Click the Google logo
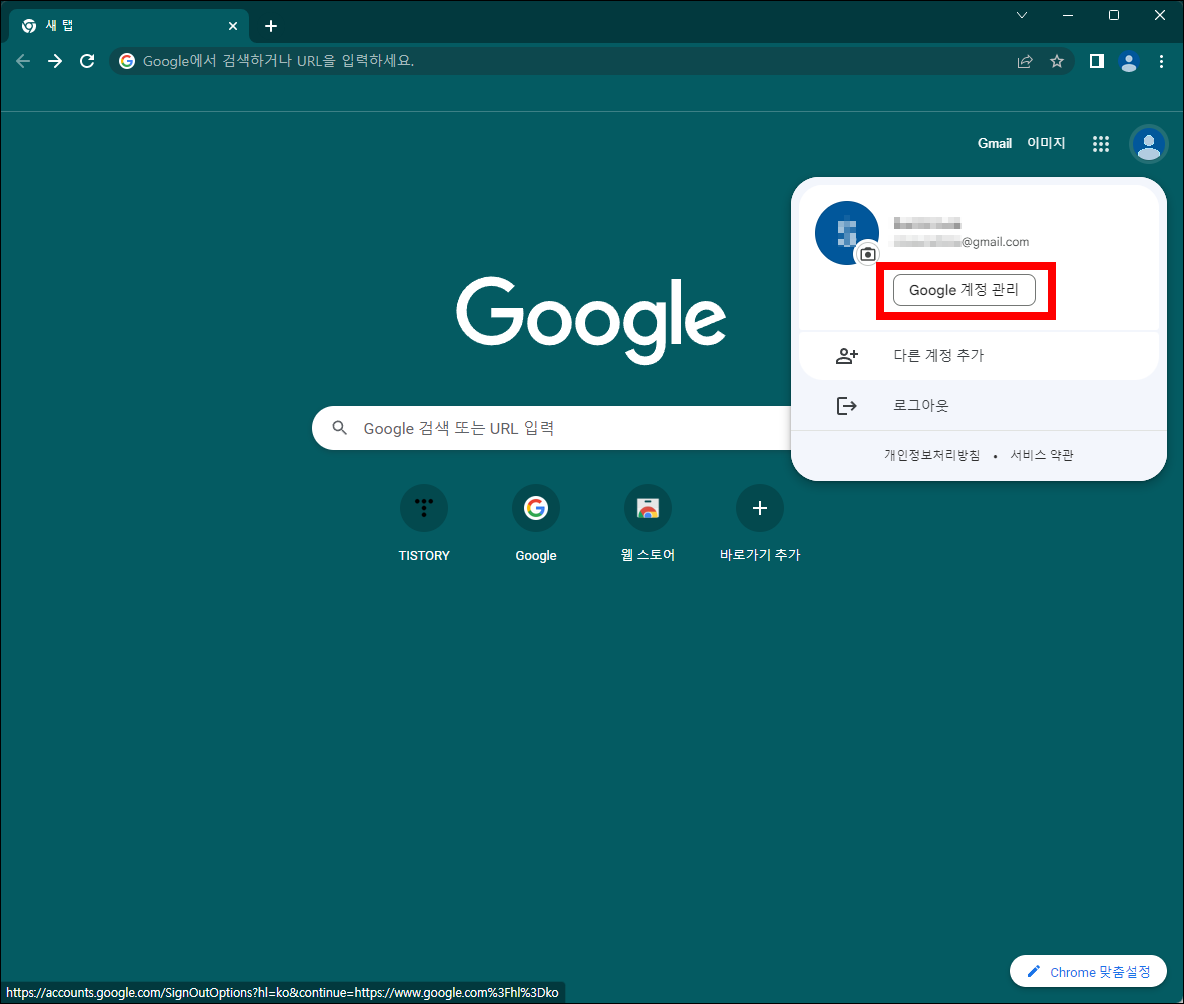This screenshot has height=1004, width=1184. click(590, 319)
